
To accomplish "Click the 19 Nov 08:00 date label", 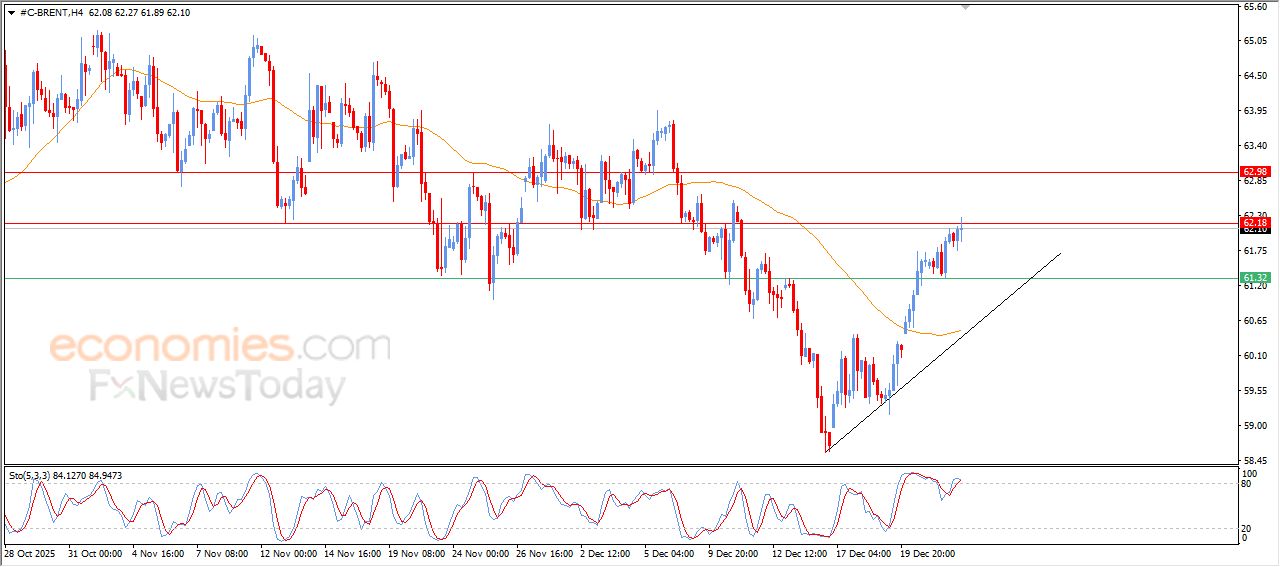I will tap(417, 553).
